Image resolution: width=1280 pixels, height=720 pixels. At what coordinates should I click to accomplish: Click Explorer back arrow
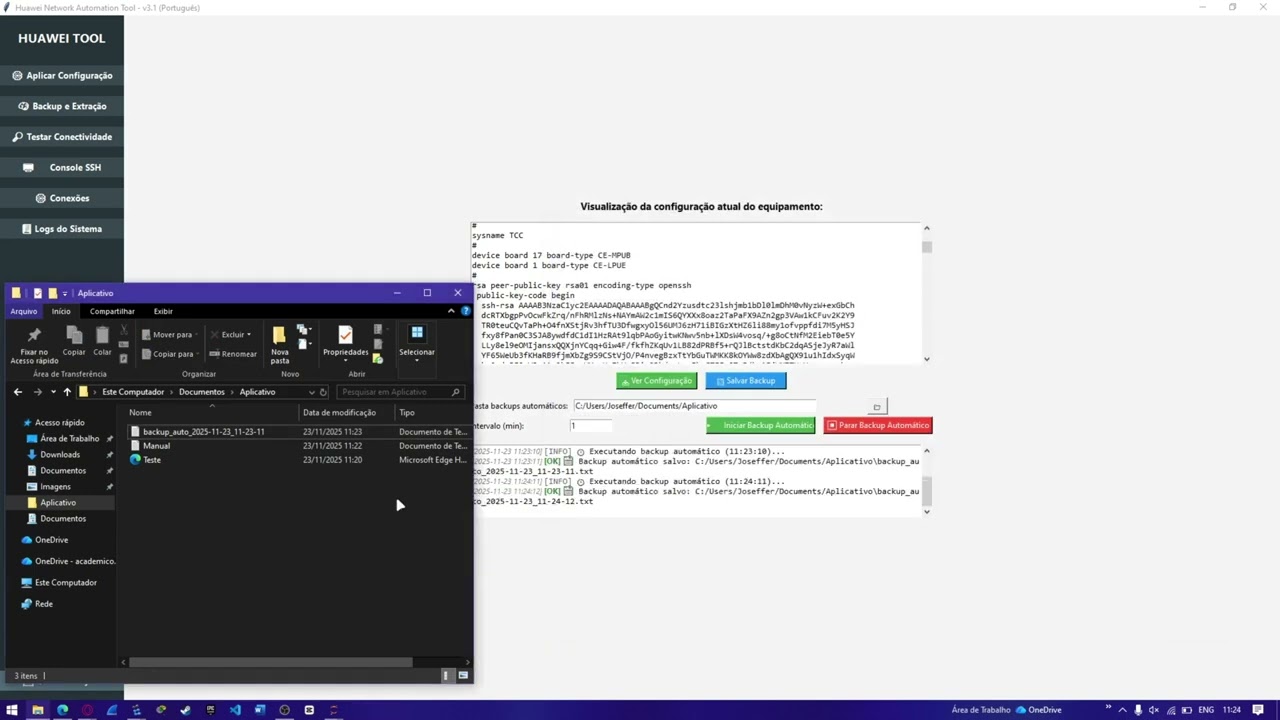coord(18,392)
